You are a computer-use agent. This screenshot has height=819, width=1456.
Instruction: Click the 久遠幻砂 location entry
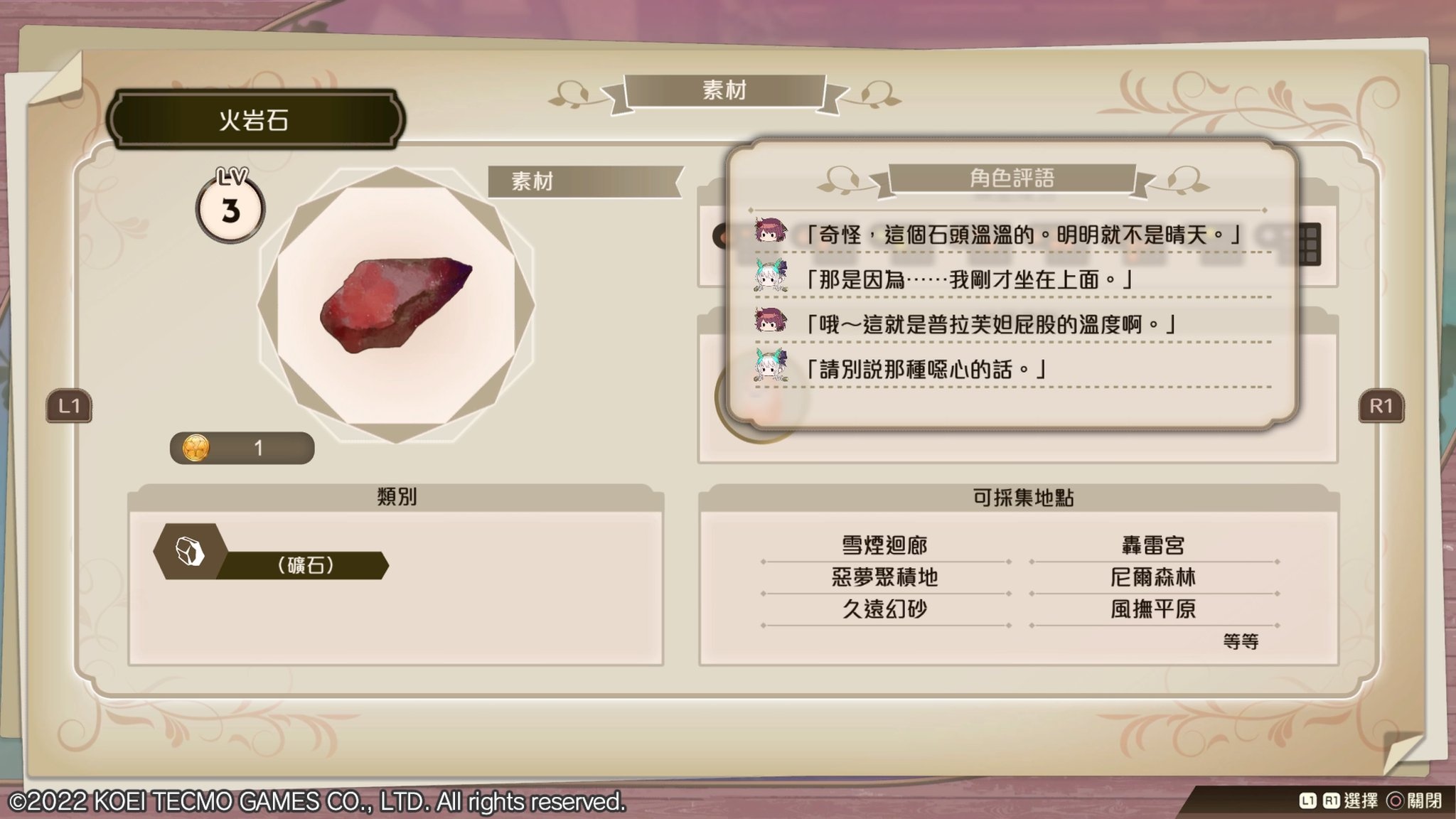click(885, 609)
